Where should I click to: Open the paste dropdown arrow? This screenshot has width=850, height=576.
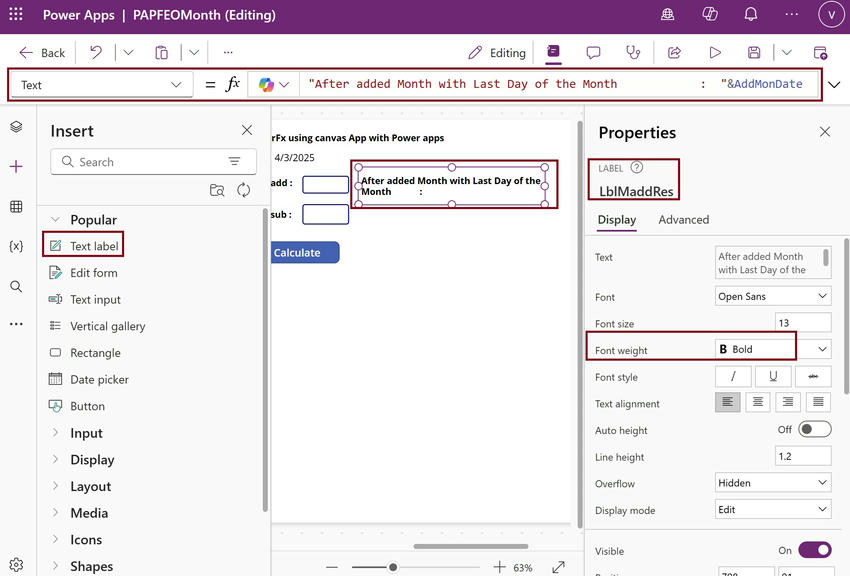[x=194, y=53]
